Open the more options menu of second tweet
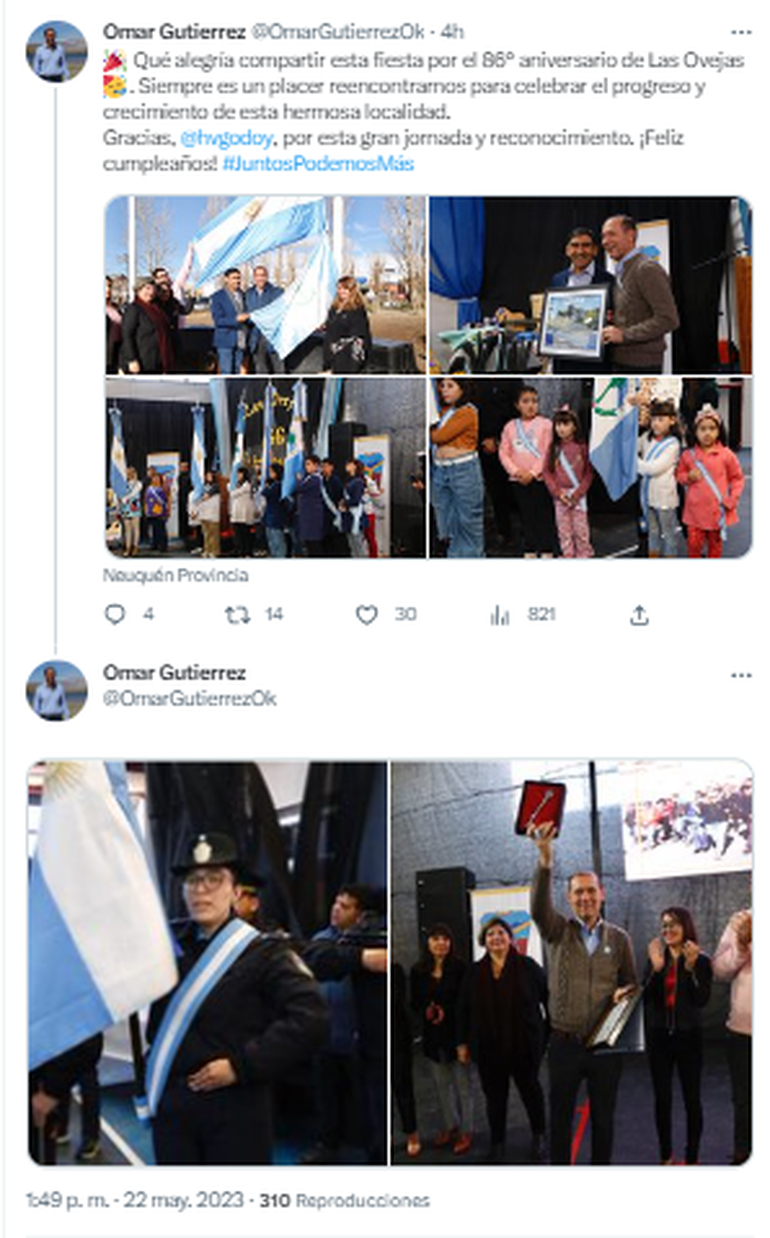 coord(741,675)
